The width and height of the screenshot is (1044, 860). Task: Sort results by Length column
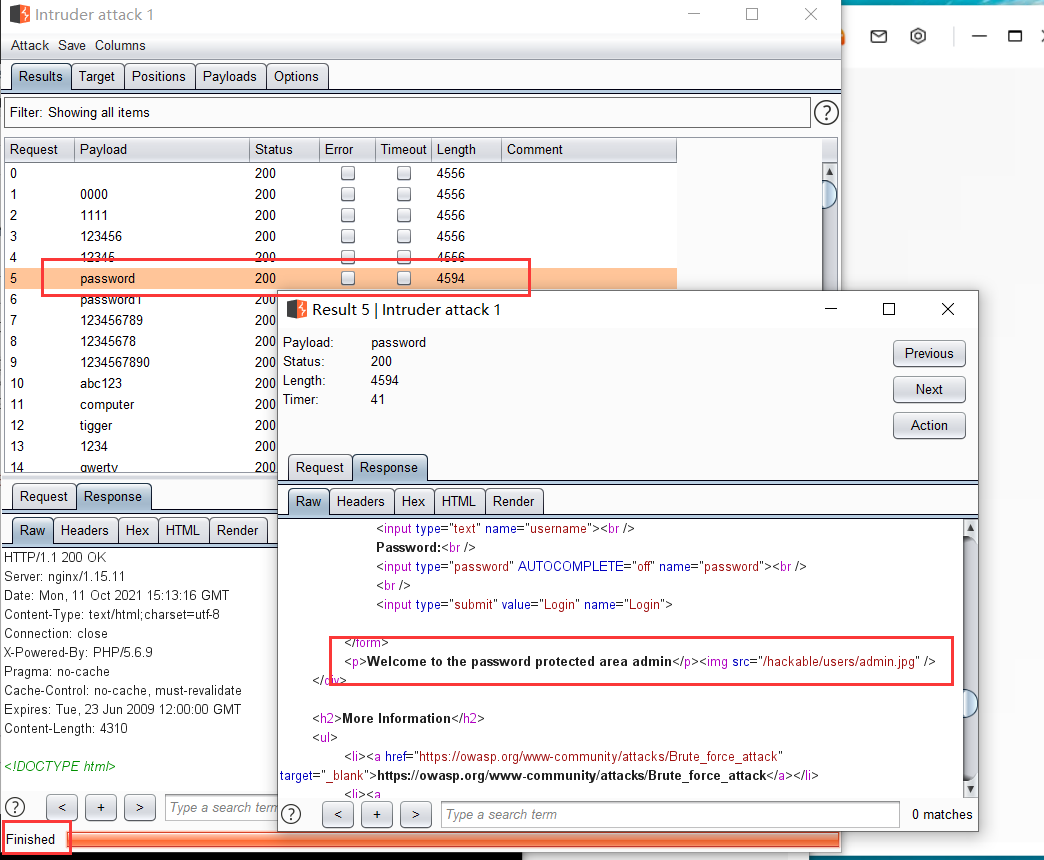[466, 150]
